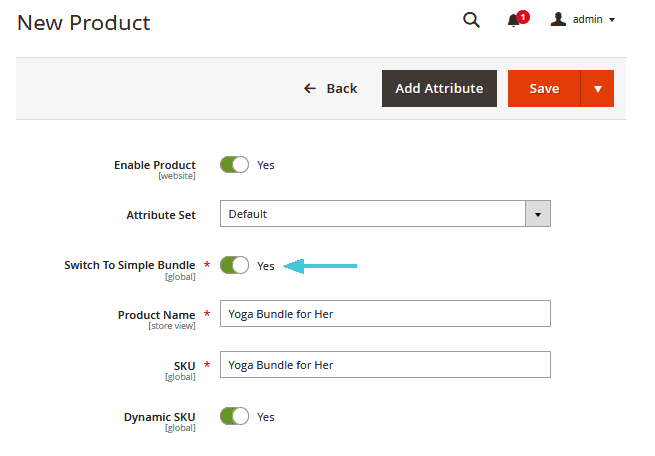Open the Save button dropdown arrow

[597, 88]
